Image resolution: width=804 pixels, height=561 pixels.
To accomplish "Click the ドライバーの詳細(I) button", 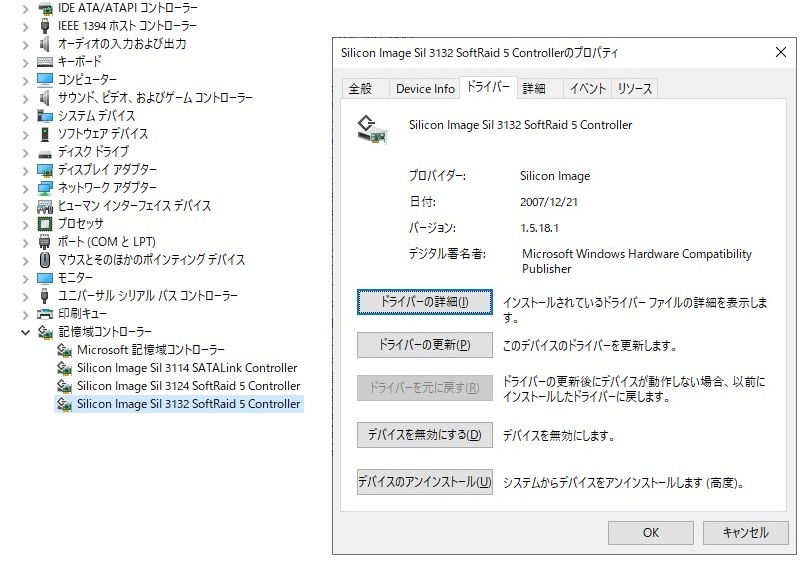I will coord(425,302).
